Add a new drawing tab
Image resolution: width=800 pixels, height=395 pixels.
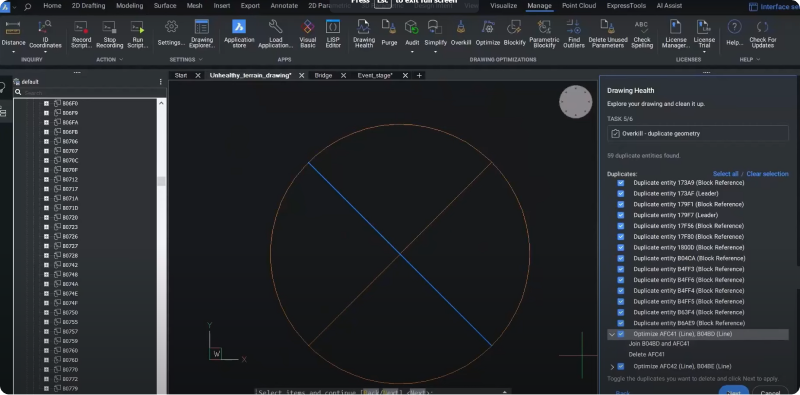[419, 76]
